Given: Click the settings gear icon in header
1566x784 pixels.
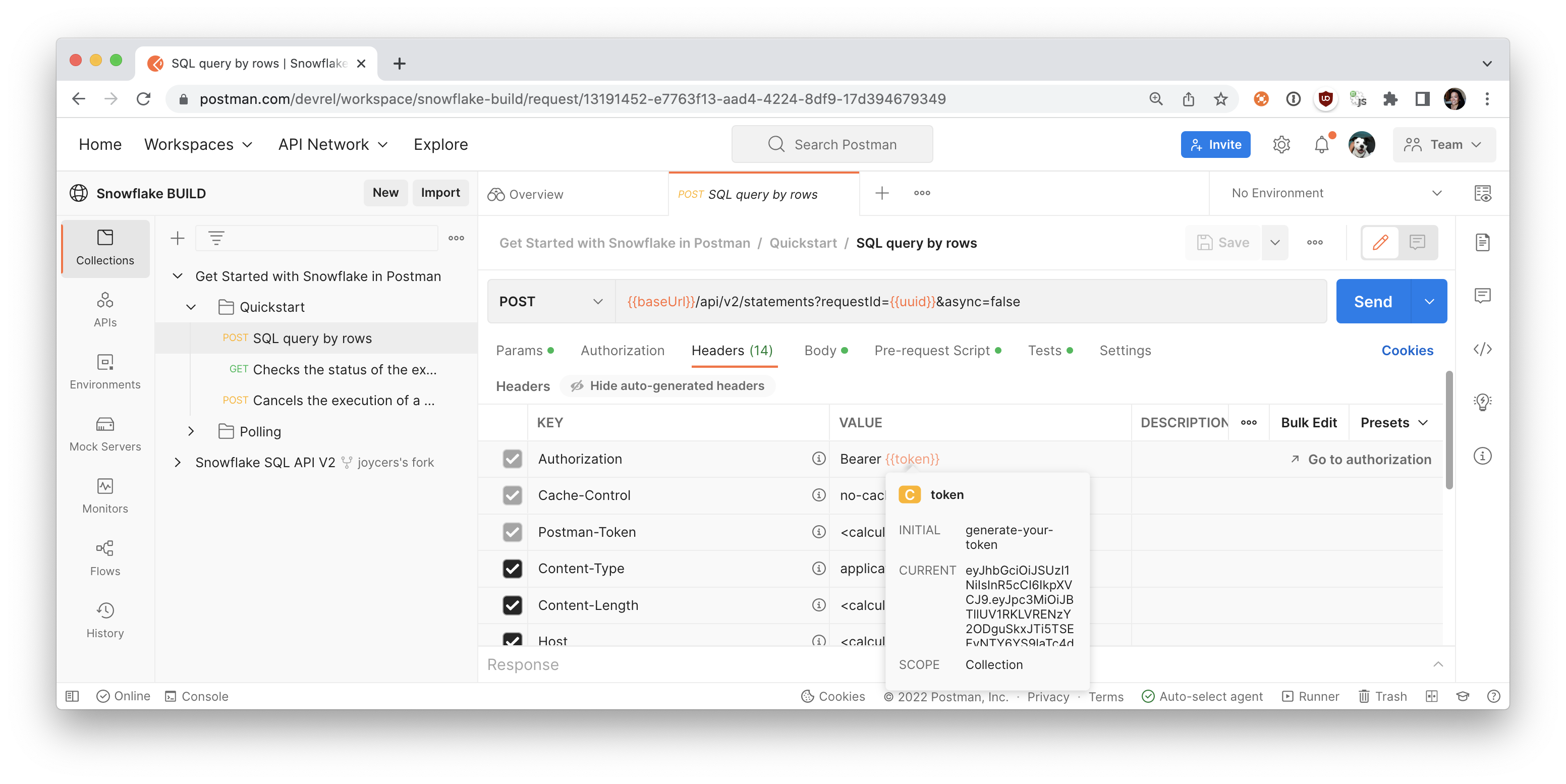Looking at the screenshot, I should coord(1281,145).
